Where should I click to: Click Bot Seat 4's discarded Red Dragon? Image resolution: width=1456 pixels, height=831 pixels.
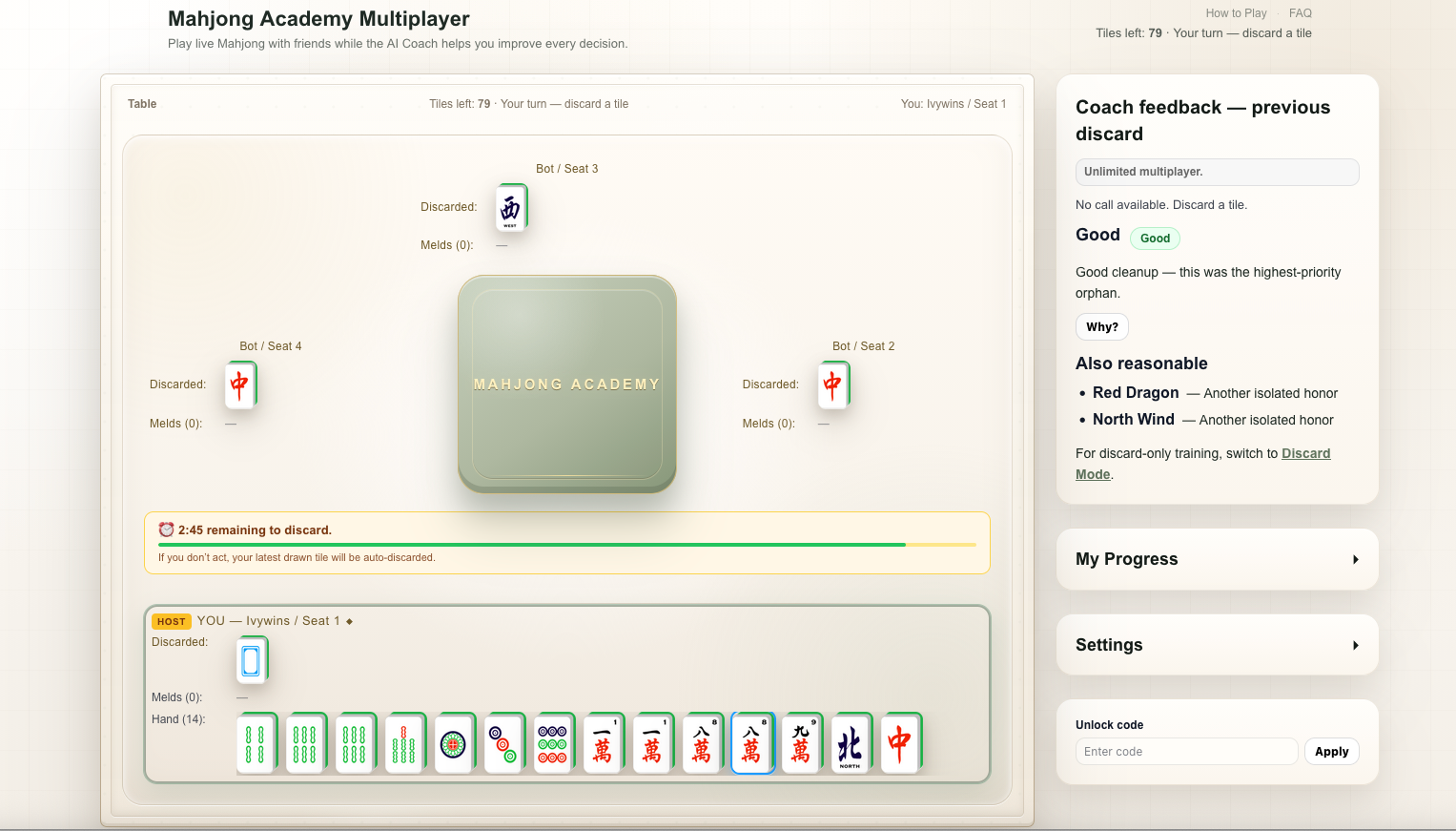coord(240,385)
